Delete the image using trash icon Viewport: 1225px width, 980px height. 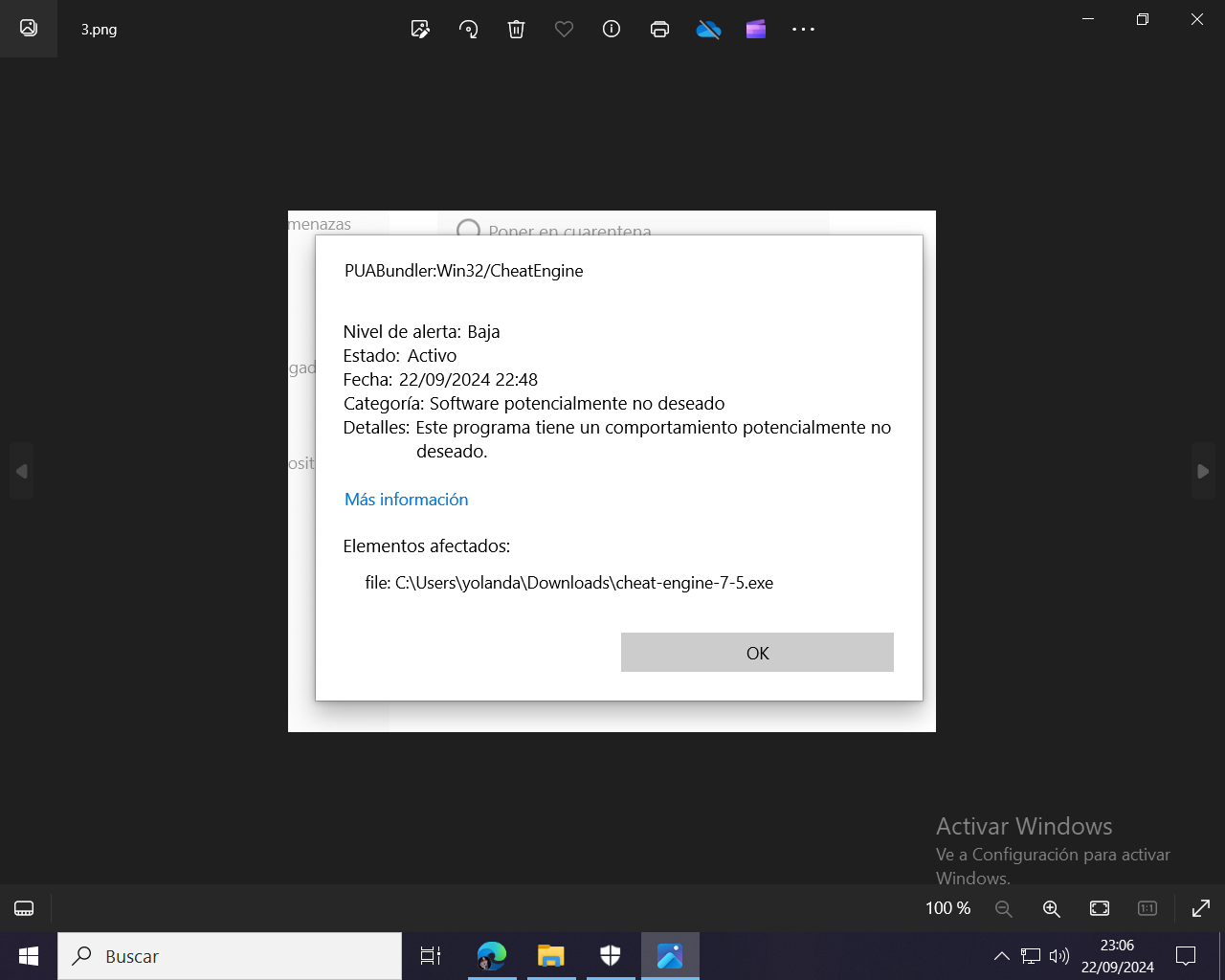(x=516, y=29)
